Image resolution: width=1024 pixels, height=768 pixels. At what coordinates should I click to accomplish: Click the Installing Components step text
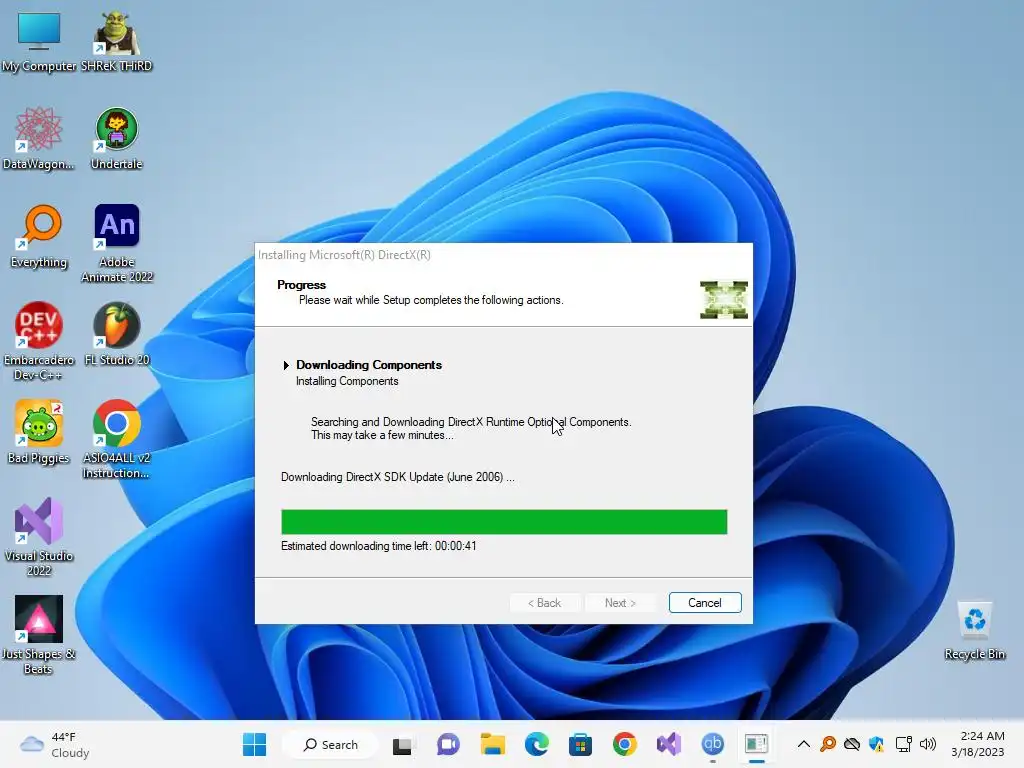click(x=347, y=381)
